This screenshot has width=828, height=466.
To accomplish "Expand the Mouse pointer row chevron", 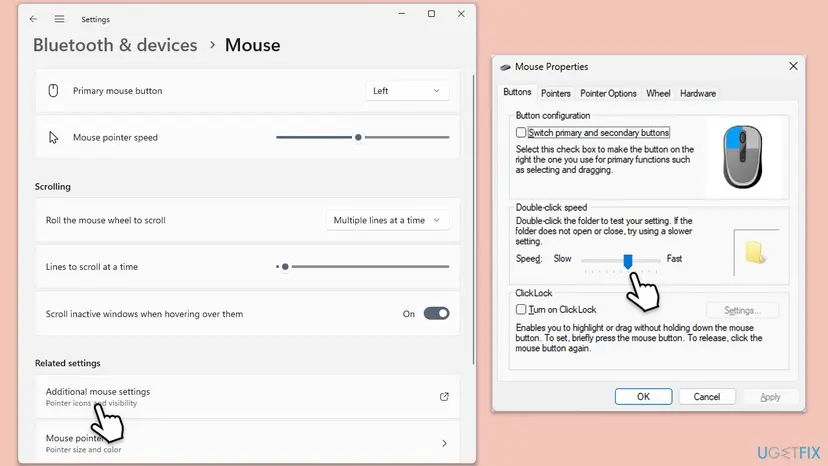I will (444, 443).
